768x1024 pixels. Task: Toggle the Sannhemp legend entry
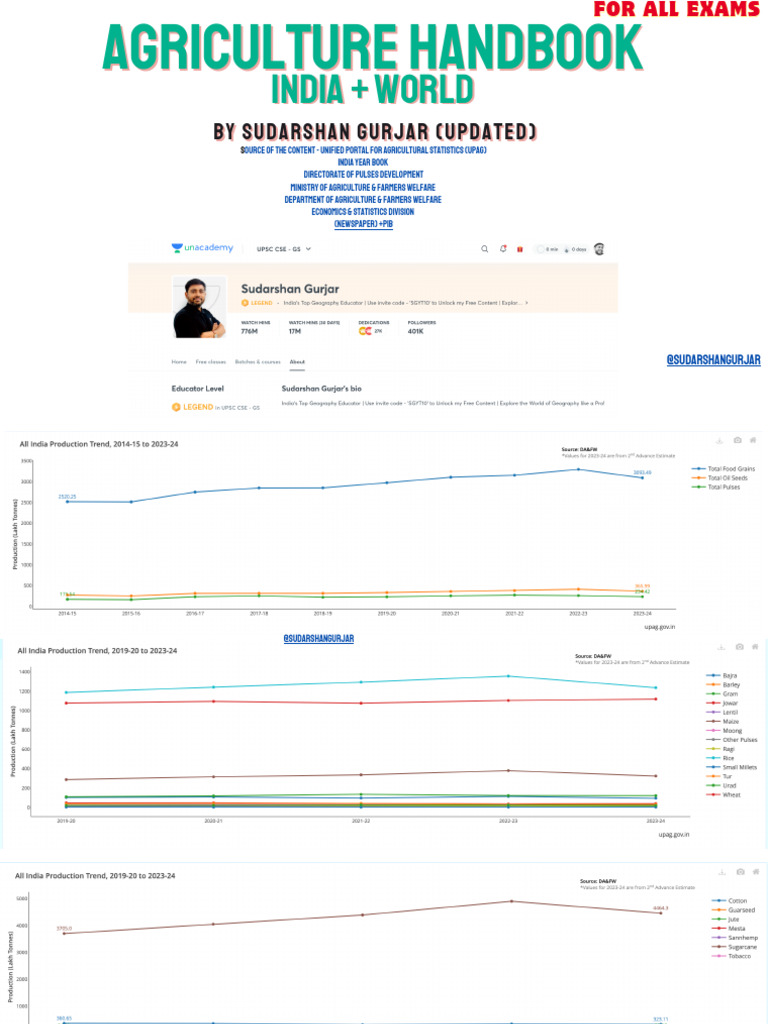[x=735, y=937]
